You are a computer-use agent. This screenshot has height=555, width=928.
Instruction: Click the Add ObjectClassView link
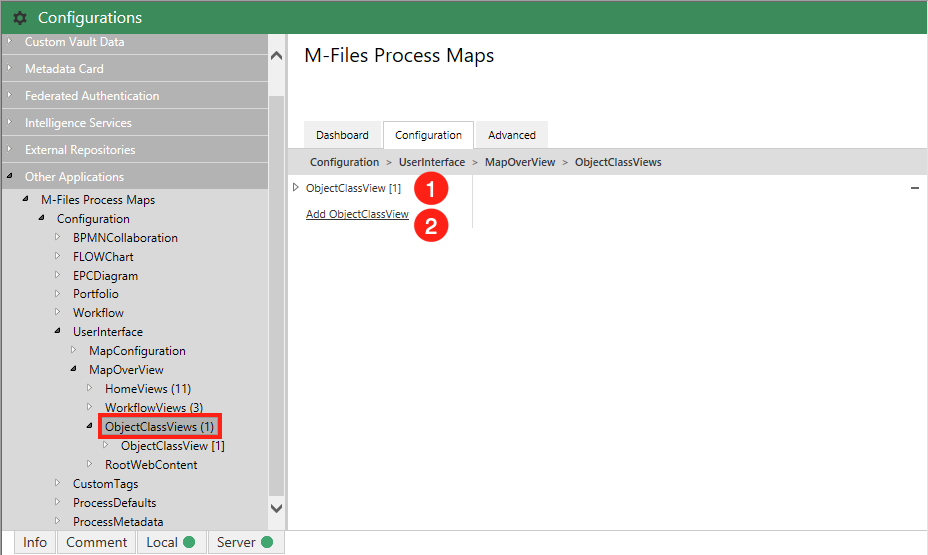click(x=357, y=214)
